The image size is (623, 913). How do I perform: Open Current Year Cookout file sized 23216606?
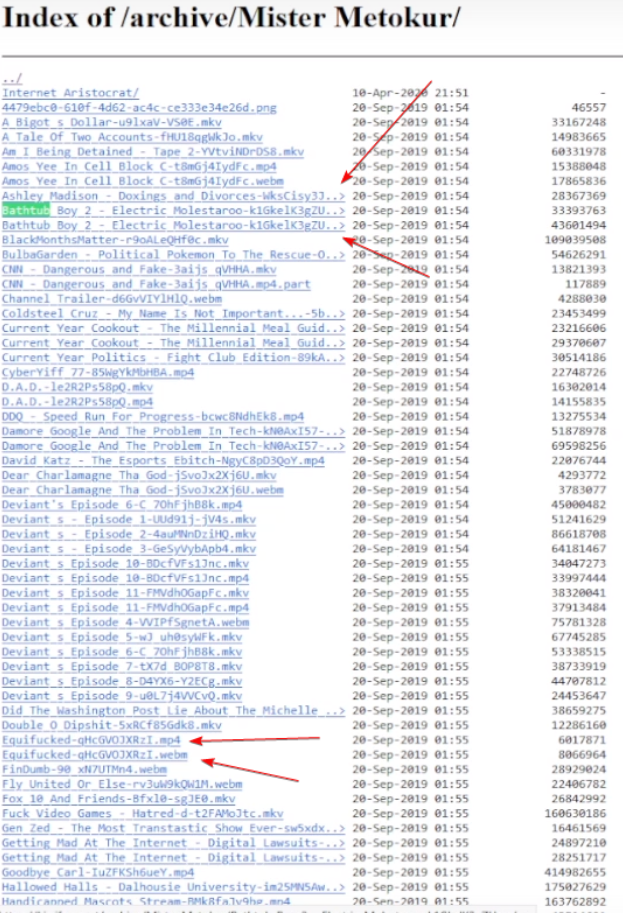coord(174,328)
